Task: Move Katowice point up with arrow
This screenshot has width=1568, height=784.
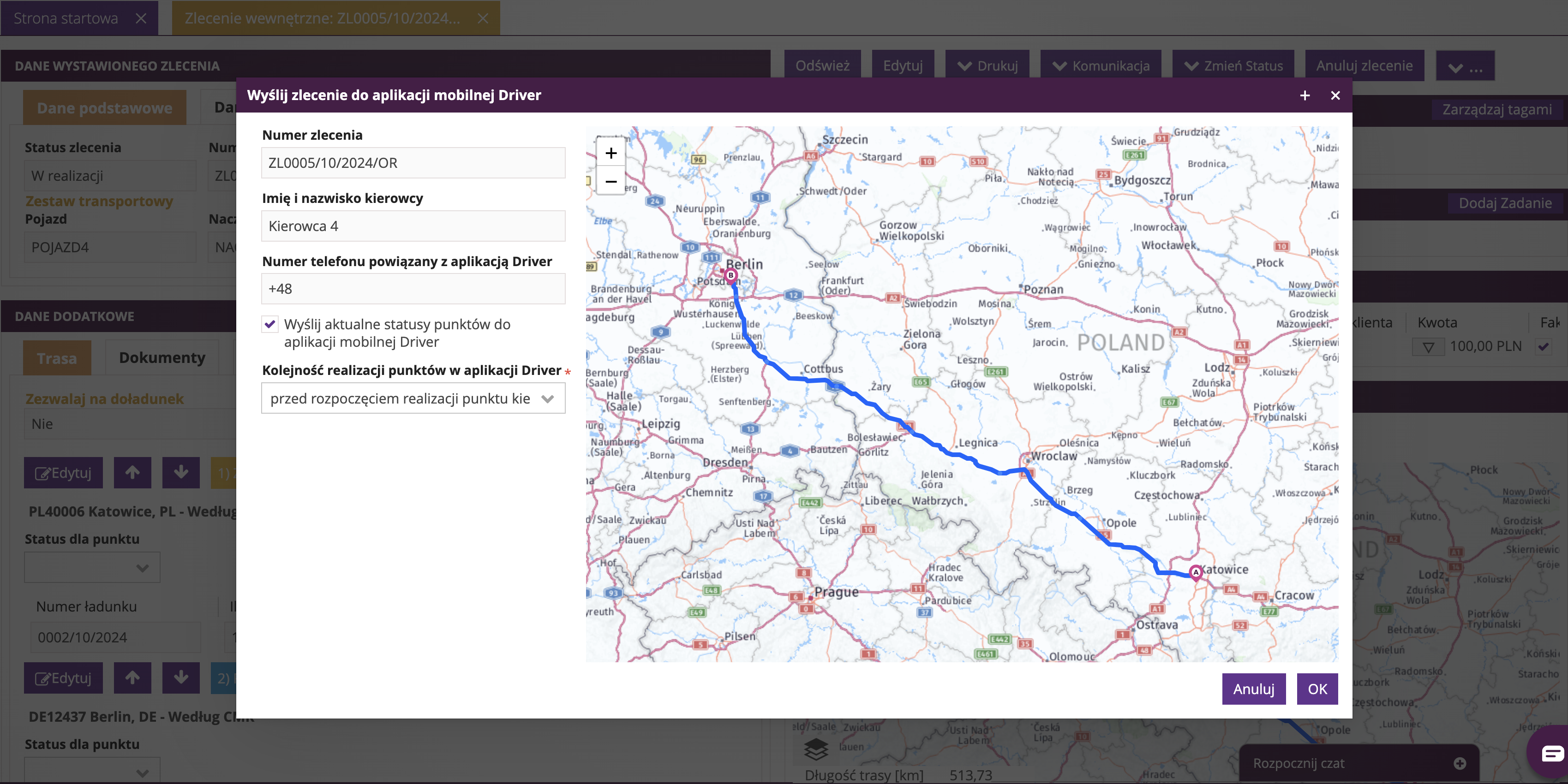Action: click(x=132, y=473)
